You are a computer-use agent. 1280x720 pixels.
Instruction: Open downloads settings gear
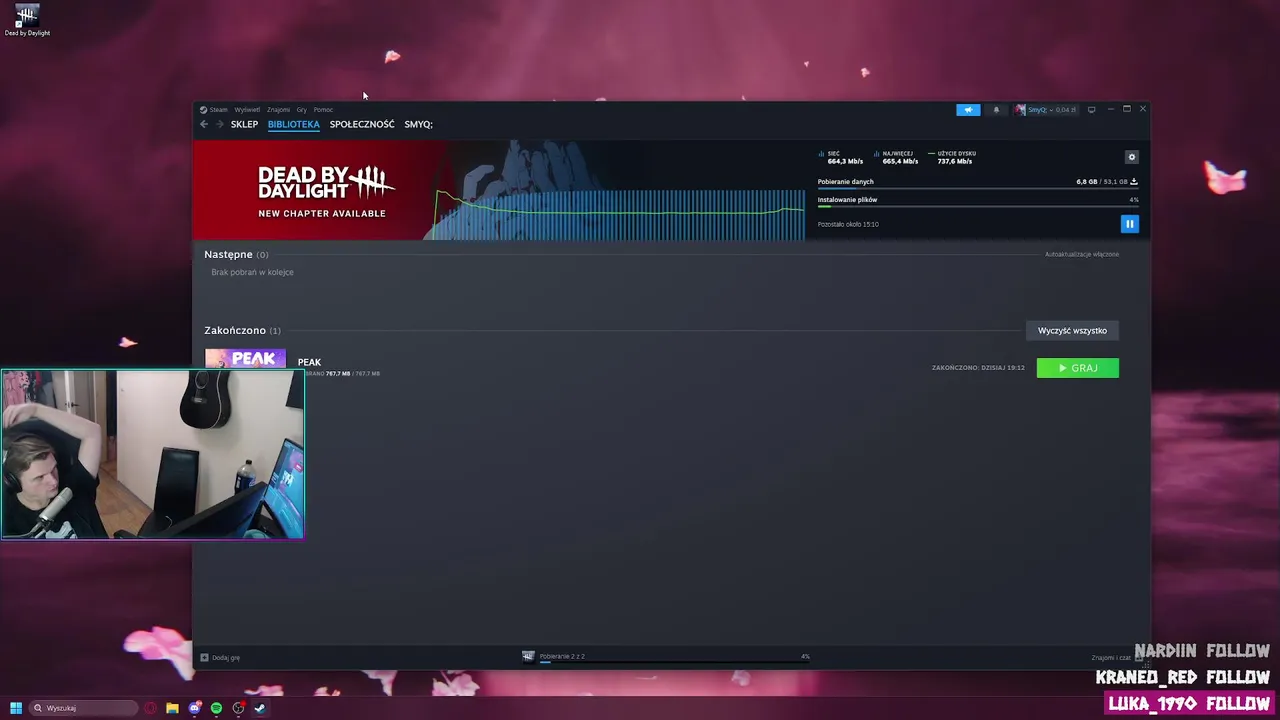coord(1132,157)
